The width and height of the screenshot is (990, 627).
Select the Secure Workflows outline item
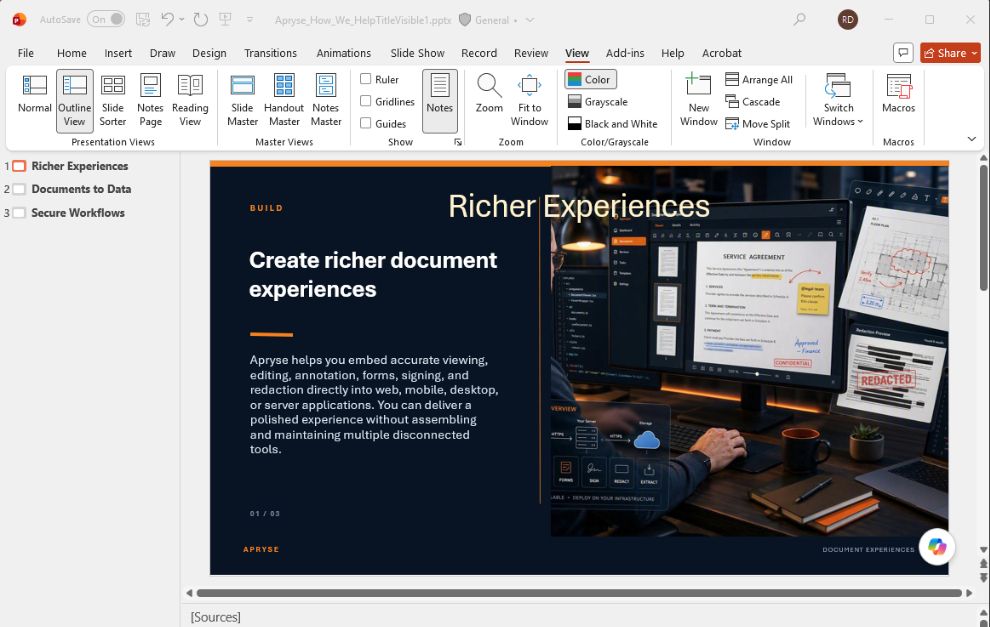78,213
